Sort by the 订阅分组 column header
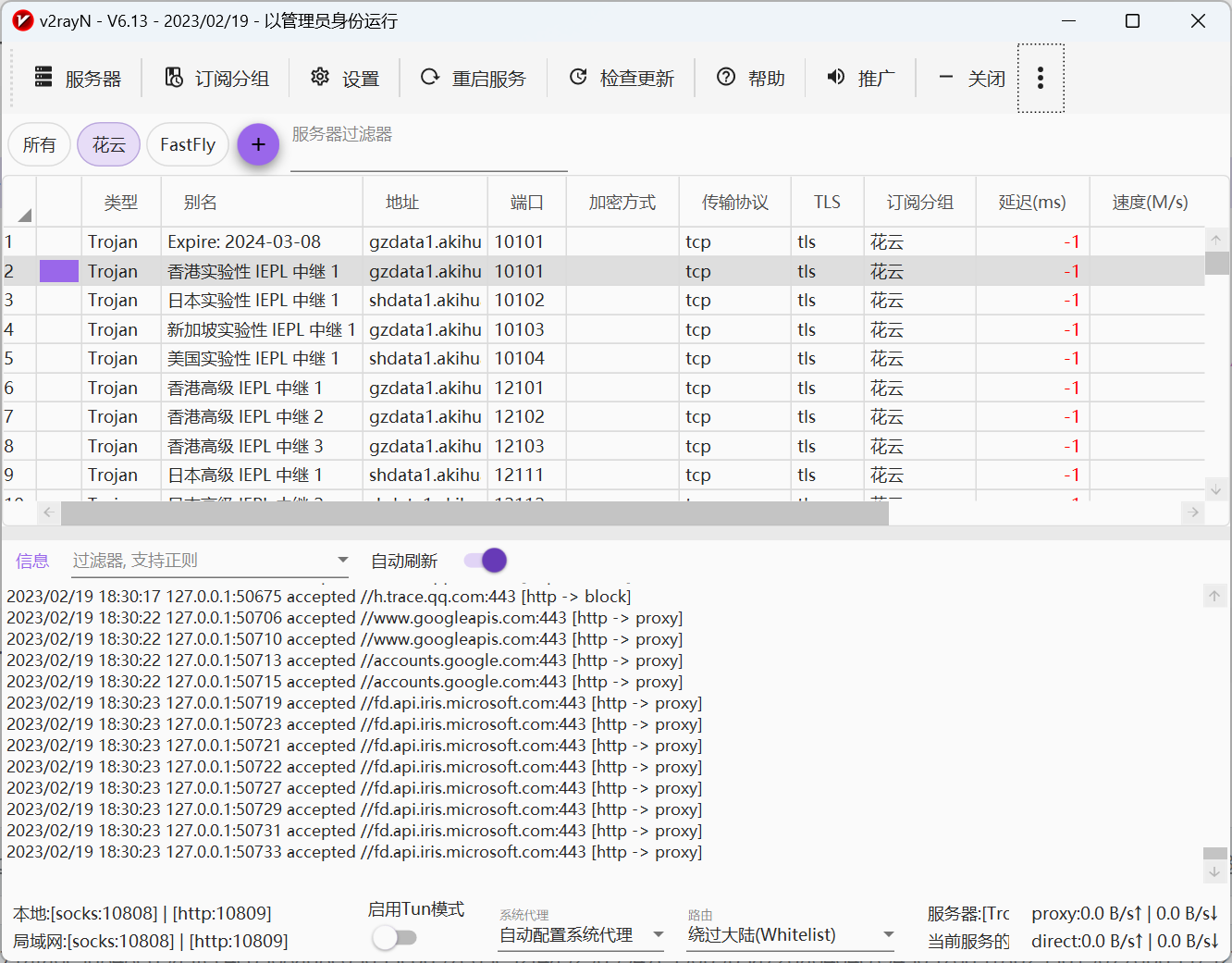This screenshot has height=963, width=1232. [920, 202]
